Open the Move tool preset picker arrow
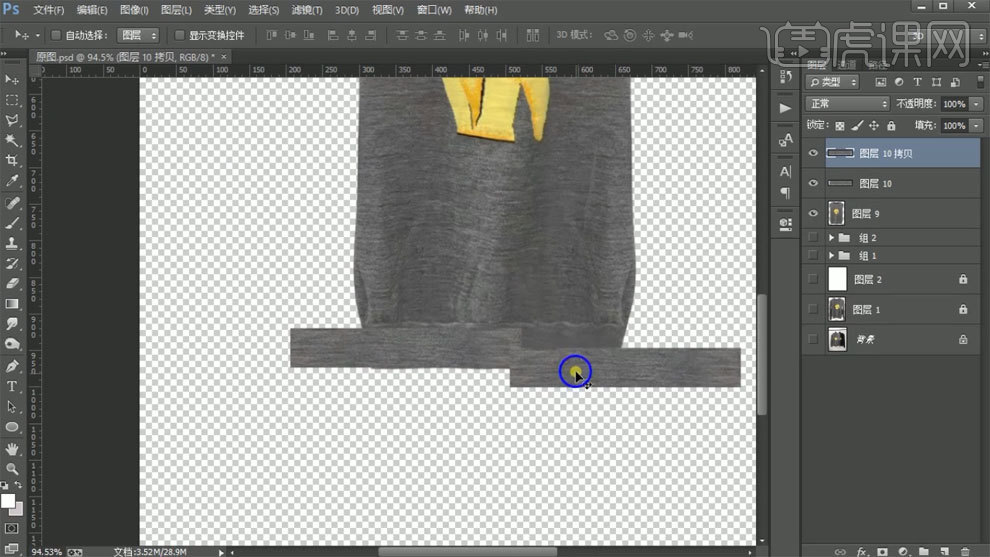Screen dimensions: 990x557 click(x=37, y=35)
